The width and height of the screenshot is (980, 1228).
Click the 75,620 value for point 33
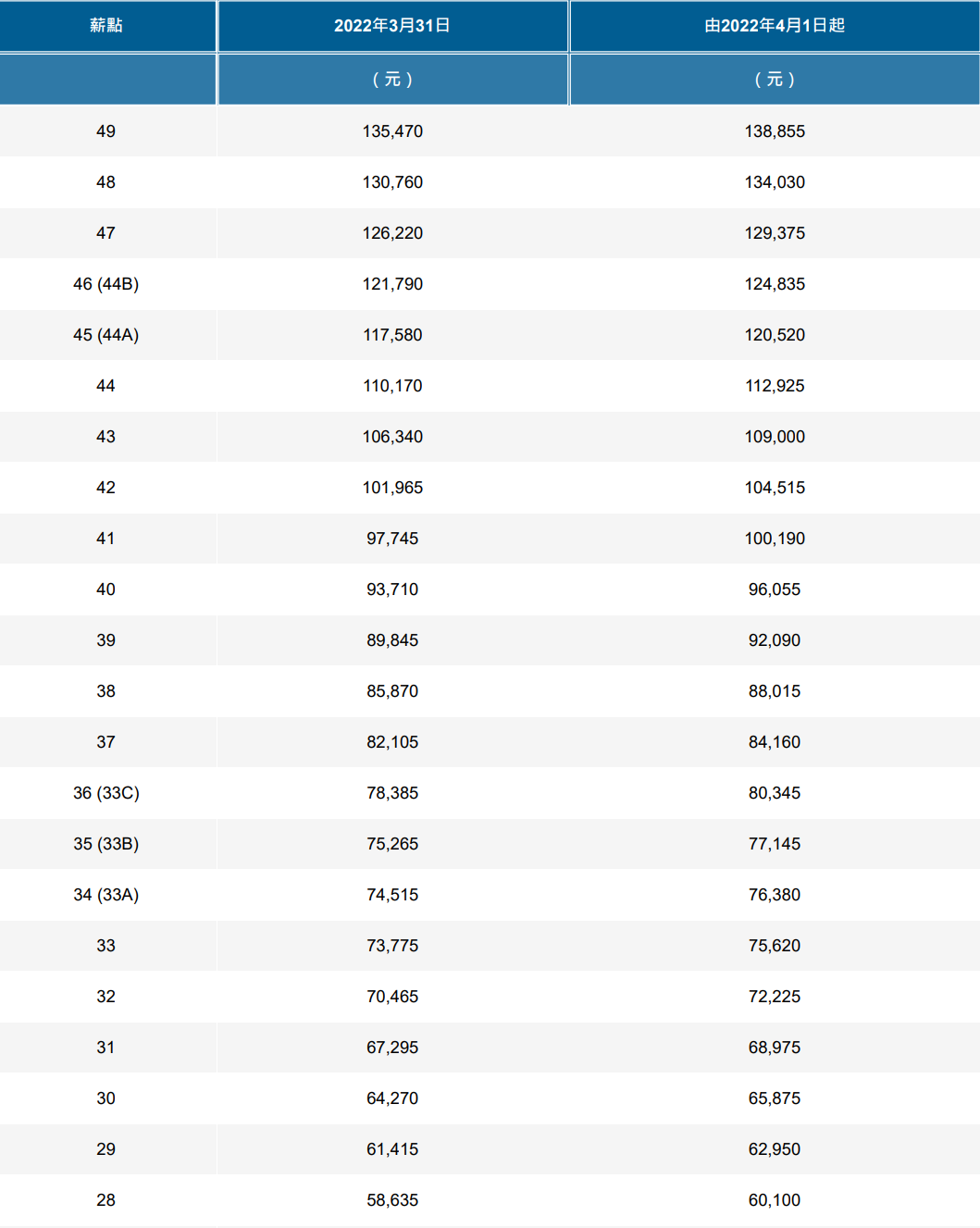pos(775,946)
